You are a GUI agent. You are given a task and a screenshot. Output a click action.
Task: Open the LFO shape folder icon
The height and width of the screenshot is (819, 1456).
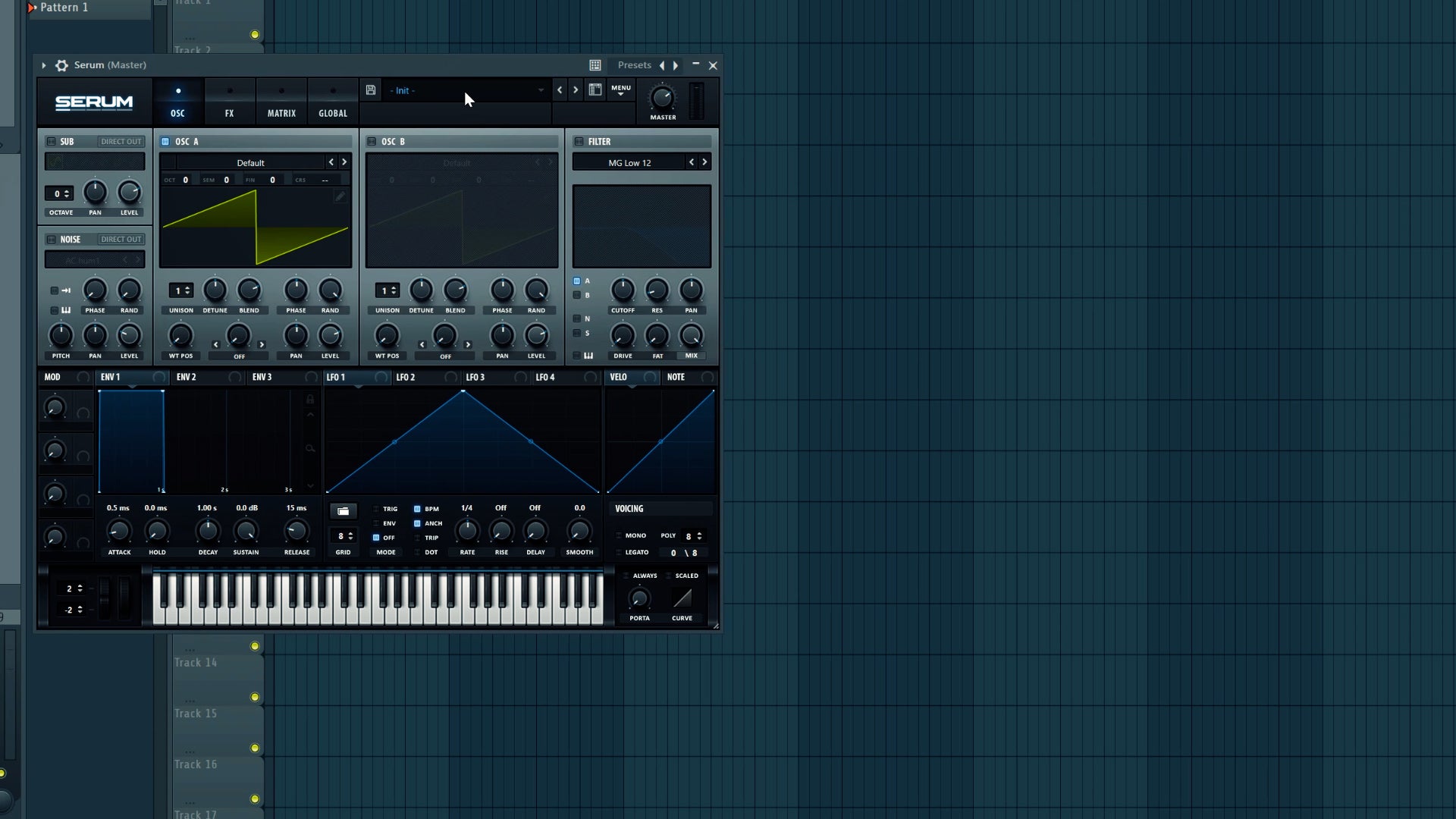coord(343,510)
